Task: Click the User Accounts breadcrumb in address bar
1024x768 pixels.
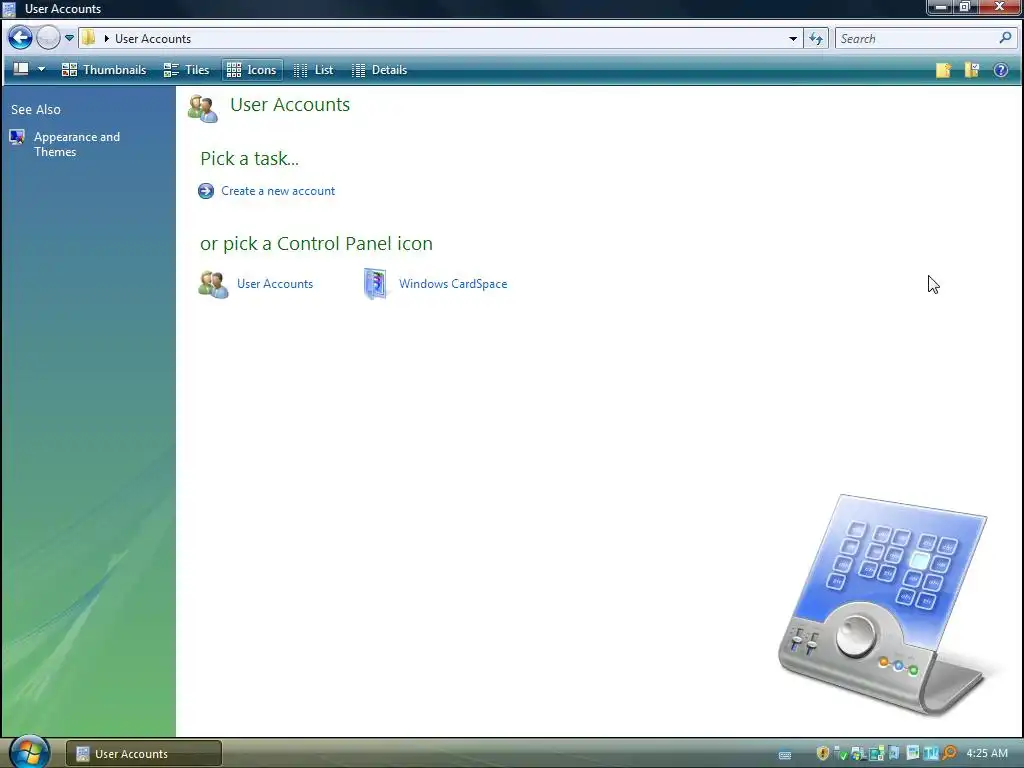Action: (153, 39)
